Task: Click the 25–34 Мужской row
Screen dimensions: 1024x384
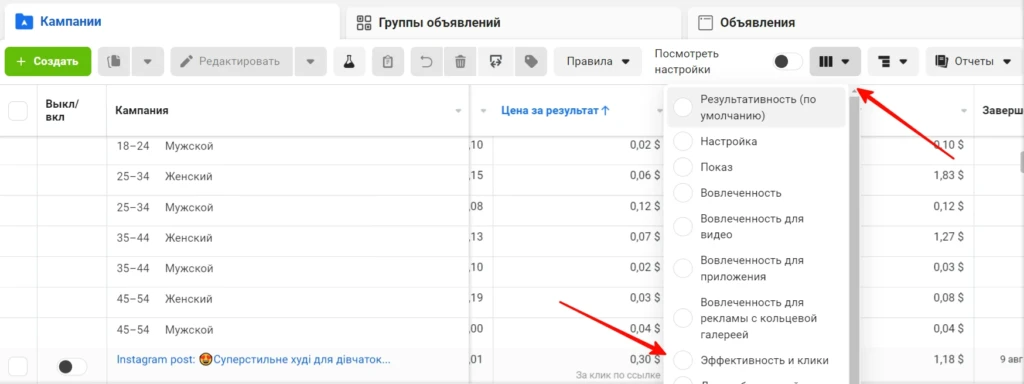Action: point(164,207)
